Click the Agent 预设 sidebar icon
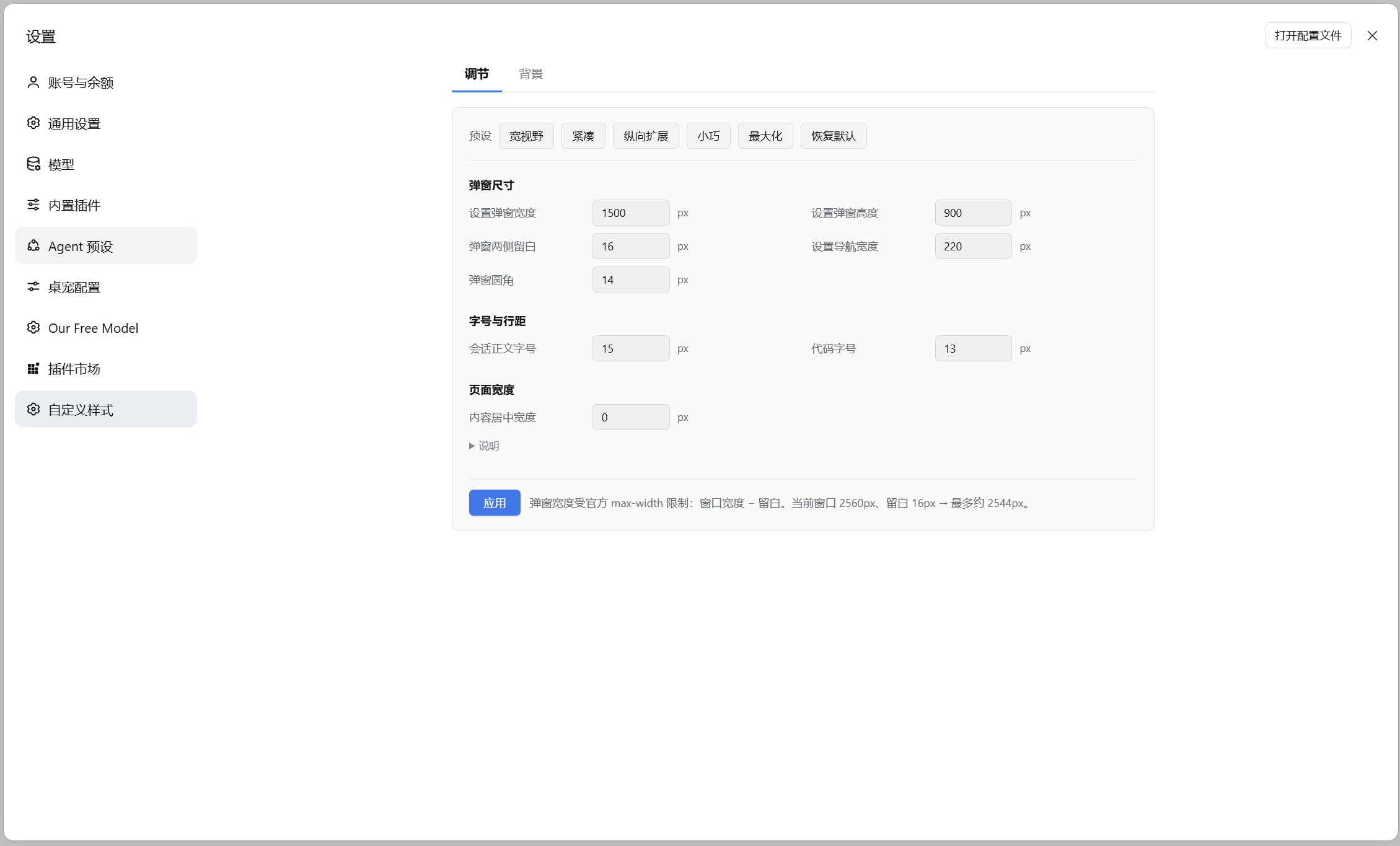Image resolution: width=1400 pixels, height=846 pixels. coord(33,246)
